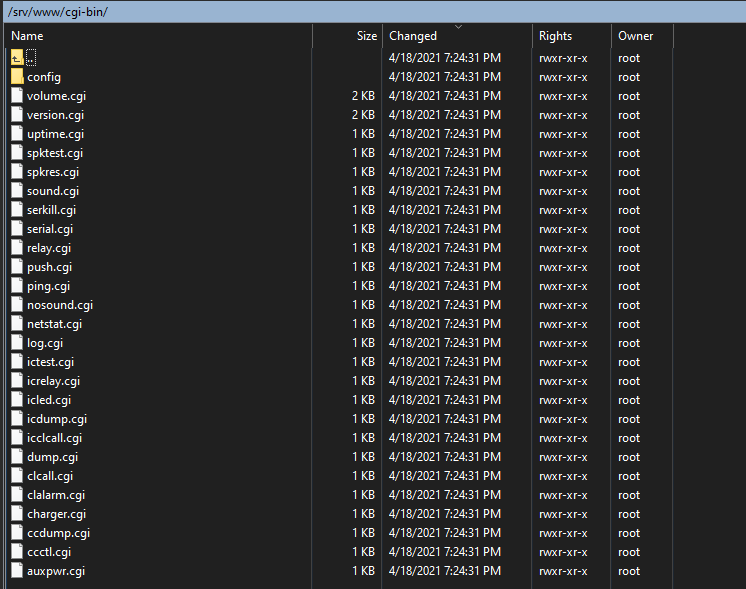Select the version.cgi file name
The image size is (746, 589).
(x=55, y=115)
